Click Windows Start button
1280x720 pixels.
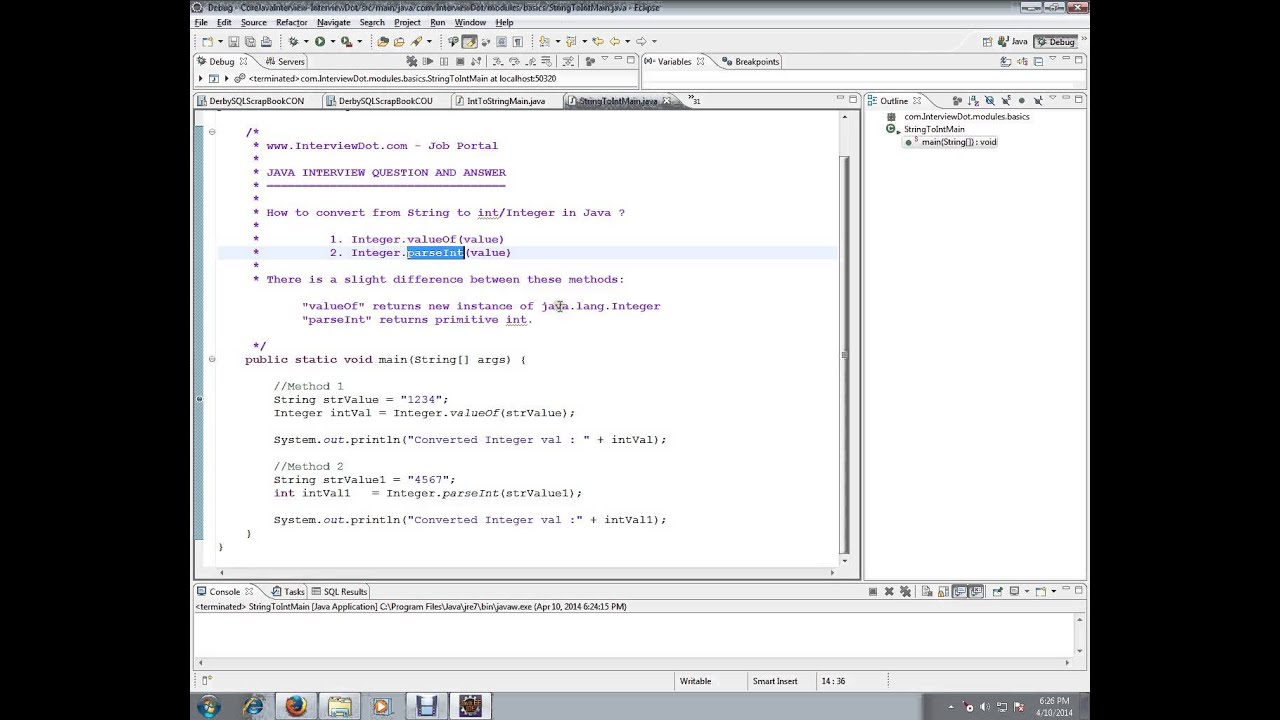click(209, 707)
